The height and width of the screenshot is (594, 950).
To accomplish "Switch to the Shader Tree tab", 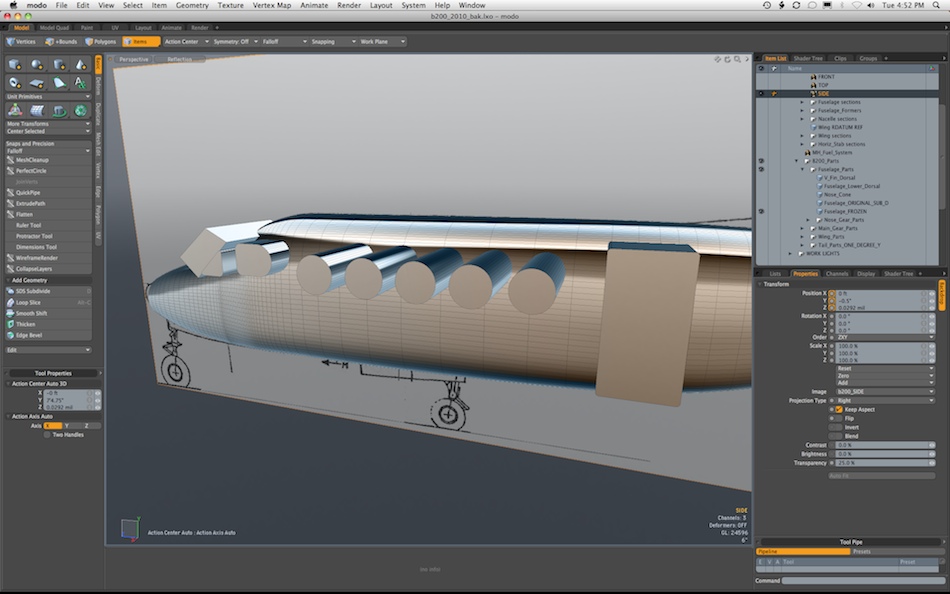I will [808, 58].
